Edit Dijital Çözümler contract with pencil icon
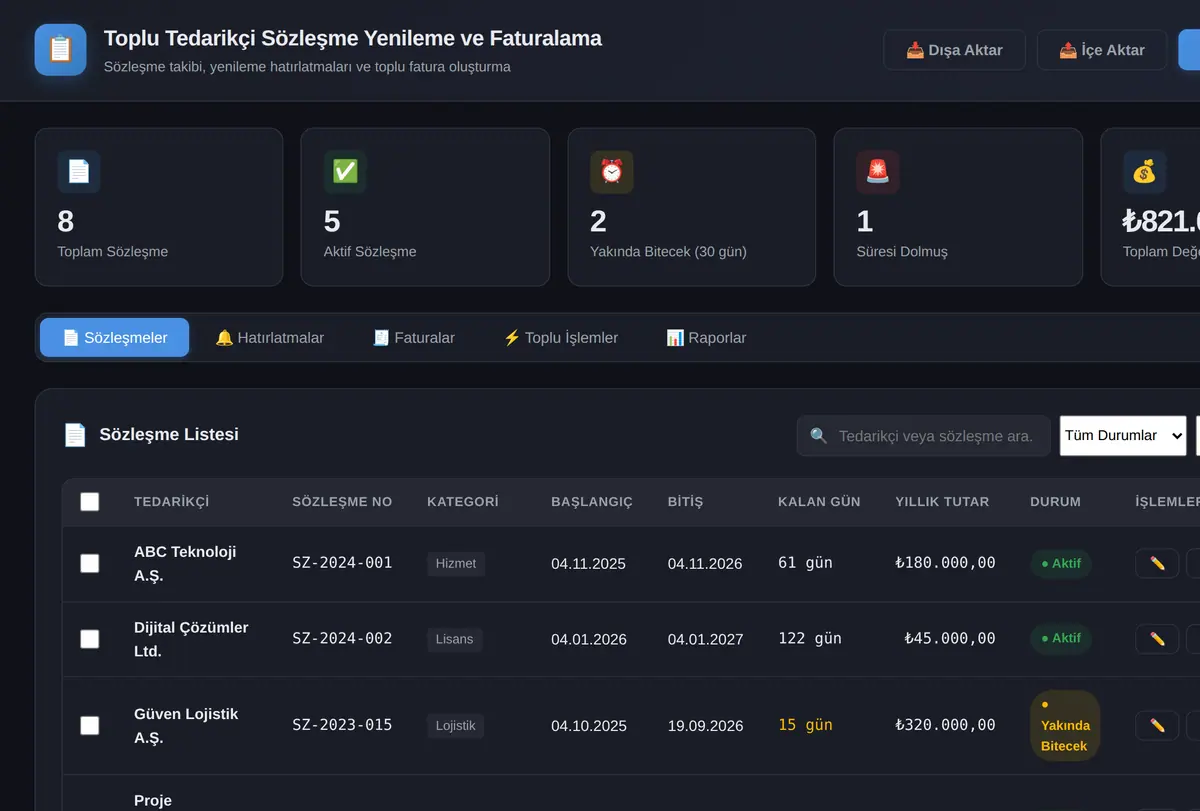 [1157, 639]
